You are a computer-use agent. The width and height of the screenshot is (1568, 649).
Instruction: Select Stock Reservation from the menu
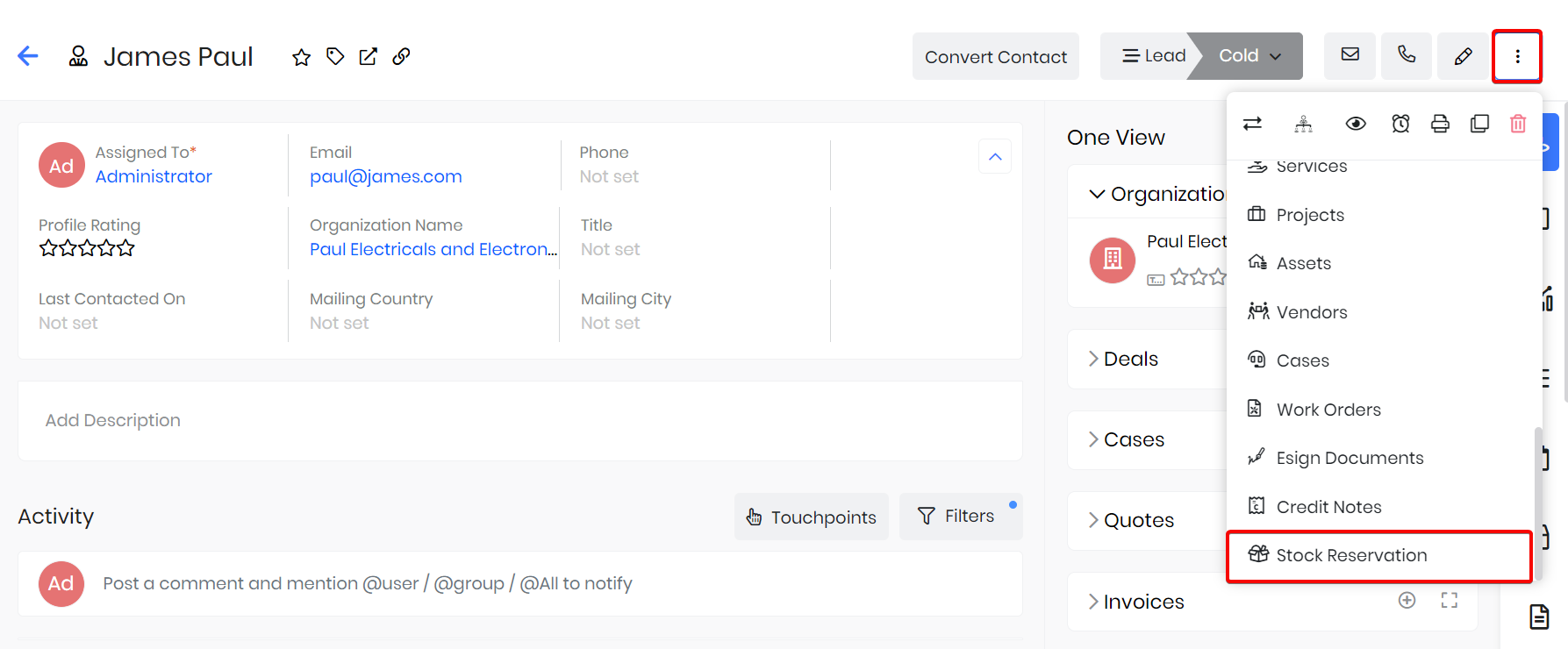tap(1351, 555)
